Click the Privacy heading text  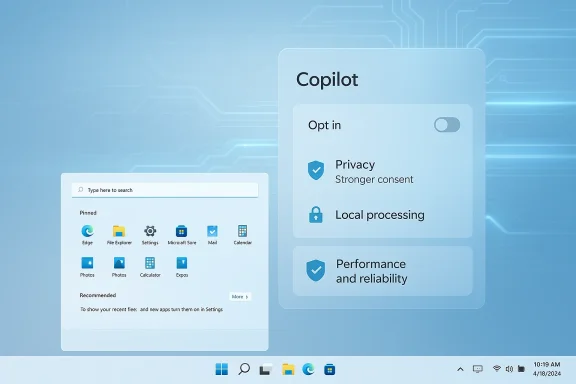coord(355,165)
